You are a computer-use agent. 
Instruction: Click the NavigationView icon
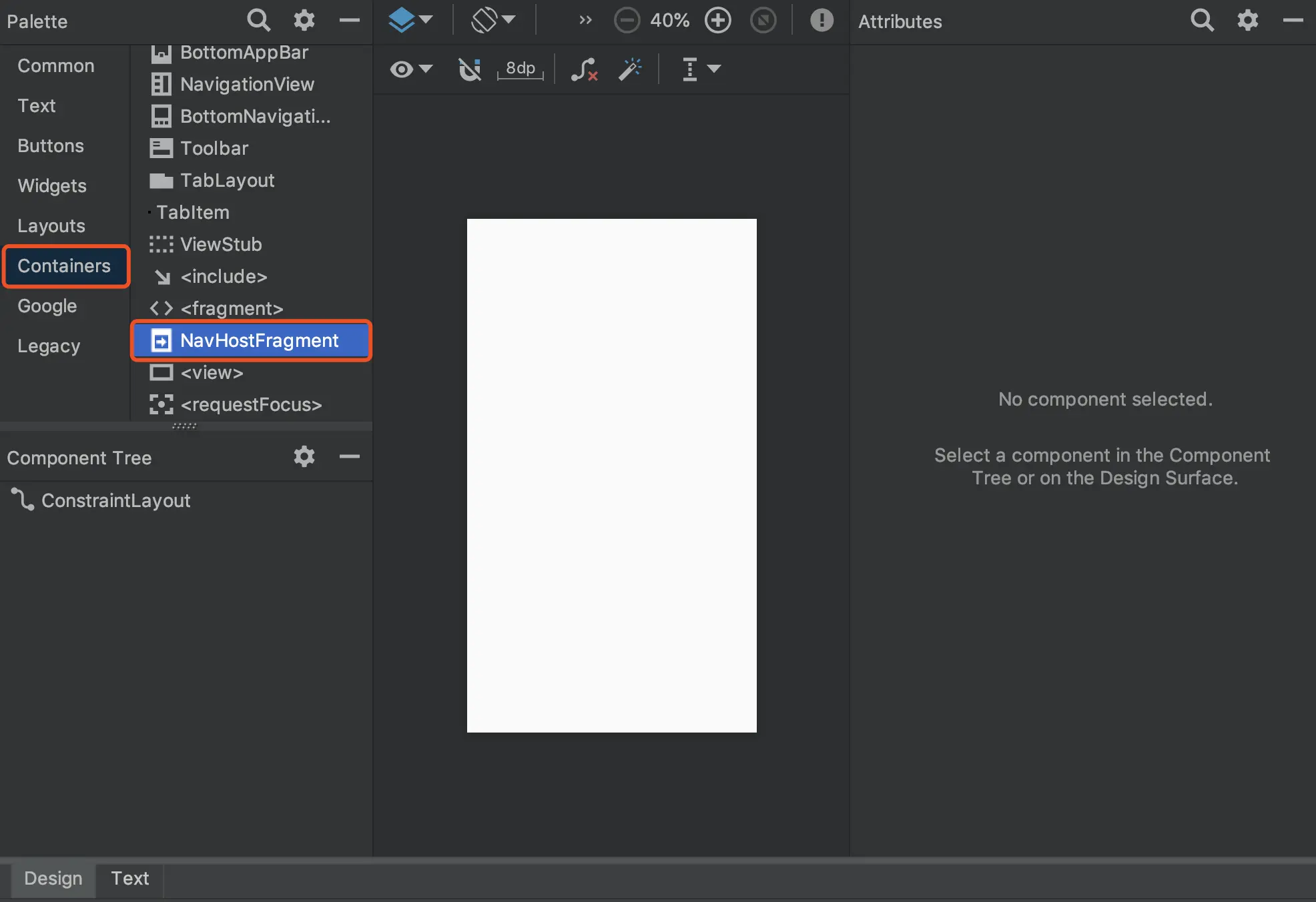point(161,85)
